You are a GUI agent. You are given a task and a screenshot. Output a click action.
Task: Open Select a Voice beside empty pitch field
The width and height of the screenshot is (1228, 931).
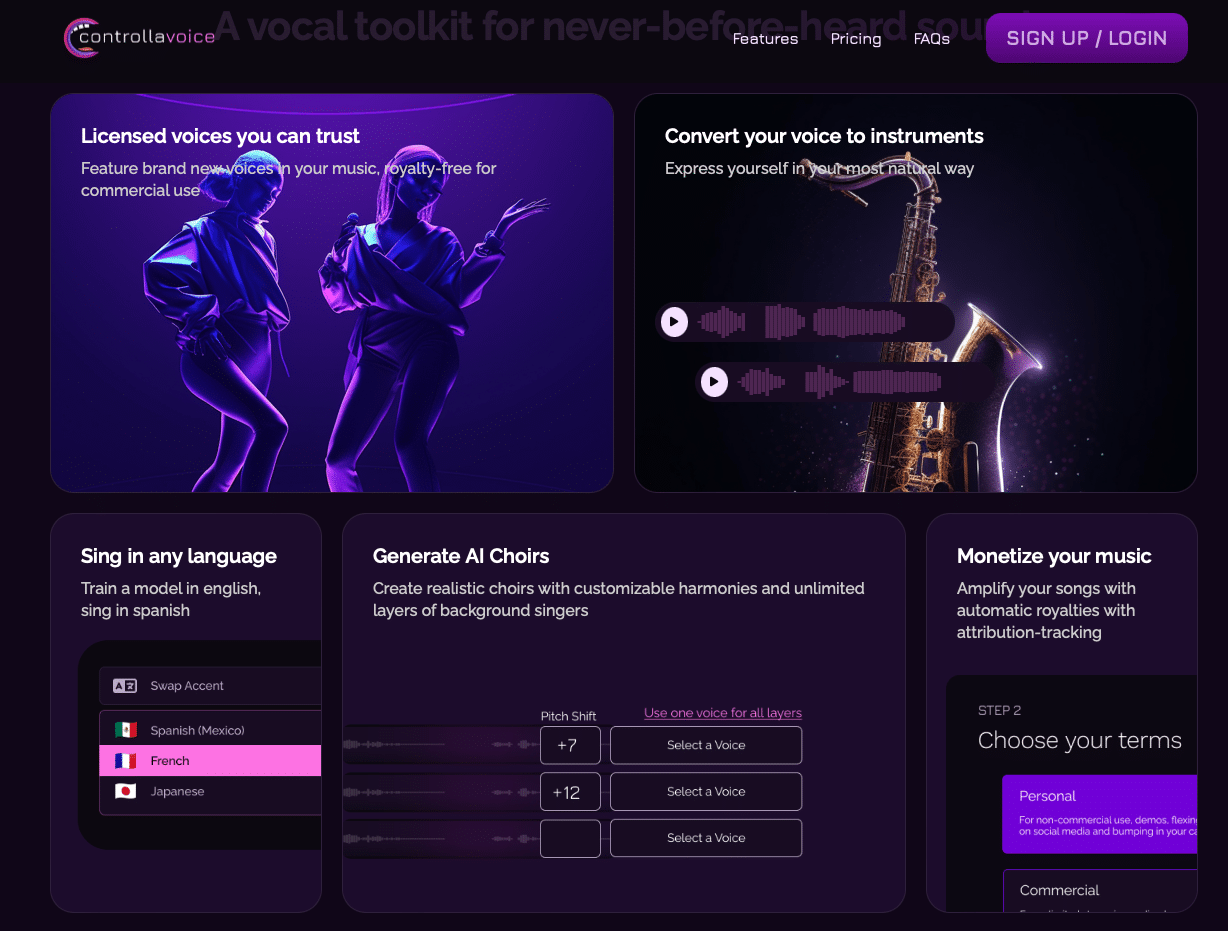click(706, 838)
